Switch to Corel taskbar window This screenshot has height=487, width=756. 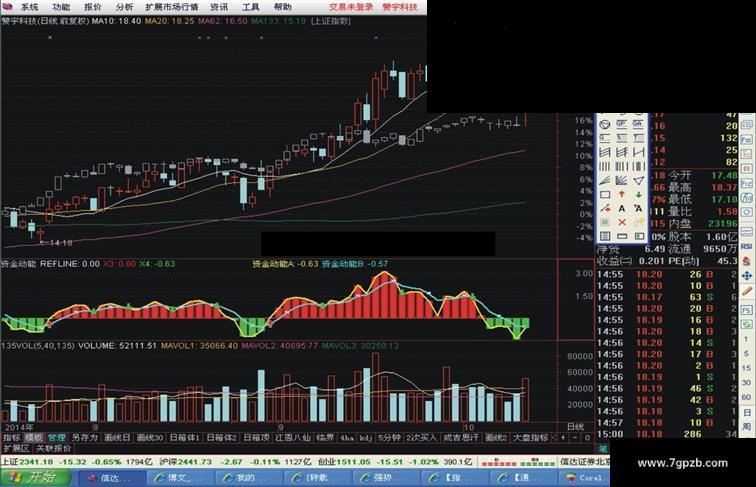click(x=584, y=478)
